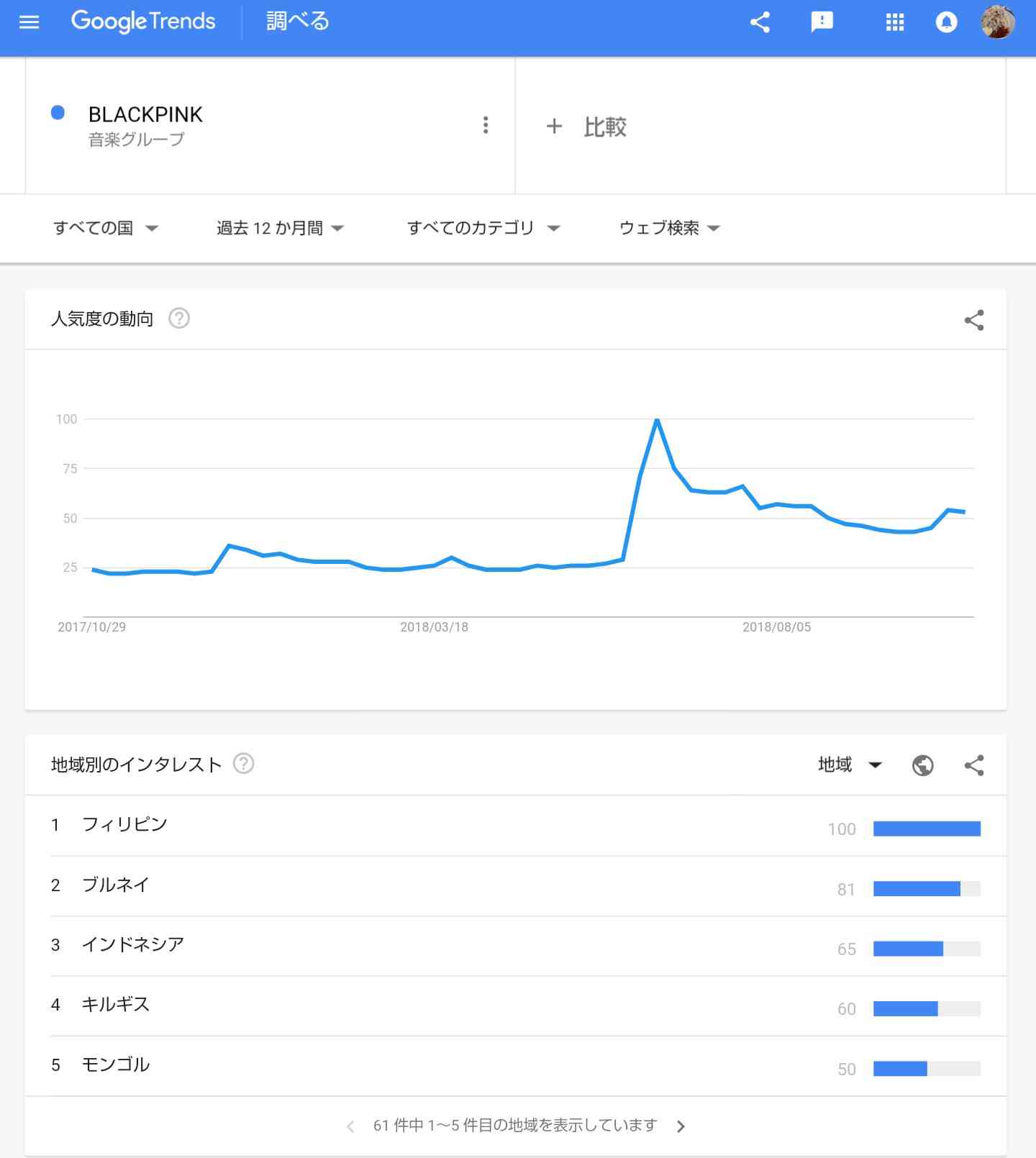
Task: Open the user account avatar
Action: (998, 22)
